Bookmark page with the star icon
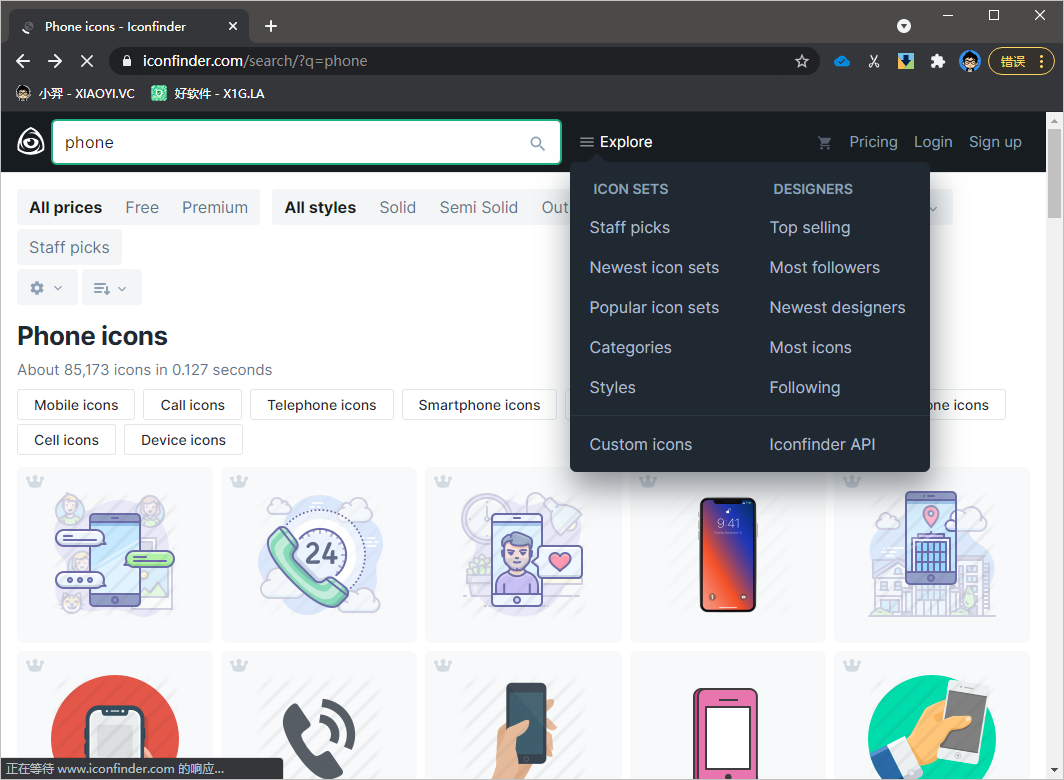This screenshot has height=780, width=1064. (x=802, y=61)
